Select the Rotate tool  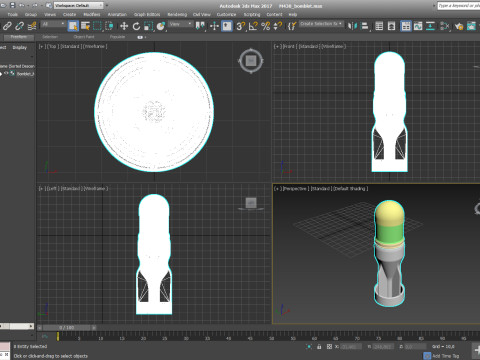click(136, 26)
